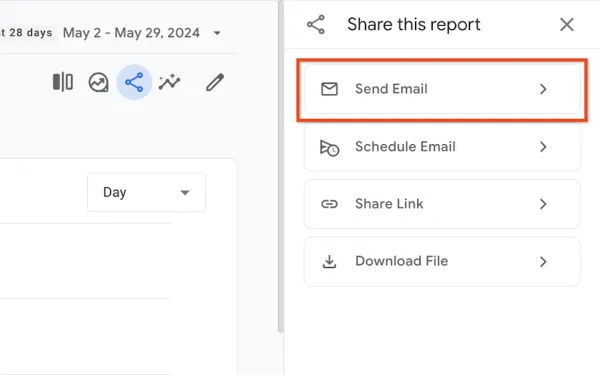
Task: Select the Share Link option
Action: coord(442,204)
